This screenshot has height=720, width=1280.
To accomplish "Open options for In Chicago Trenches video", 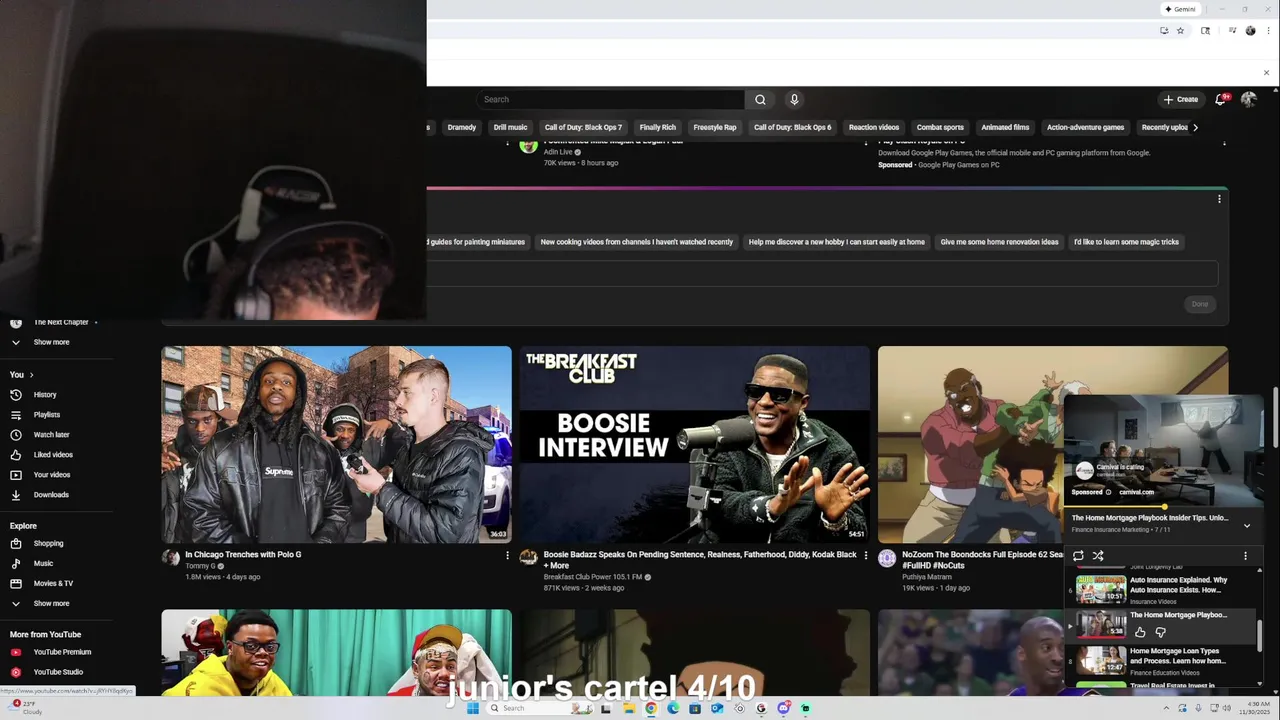I will (507, 555).
